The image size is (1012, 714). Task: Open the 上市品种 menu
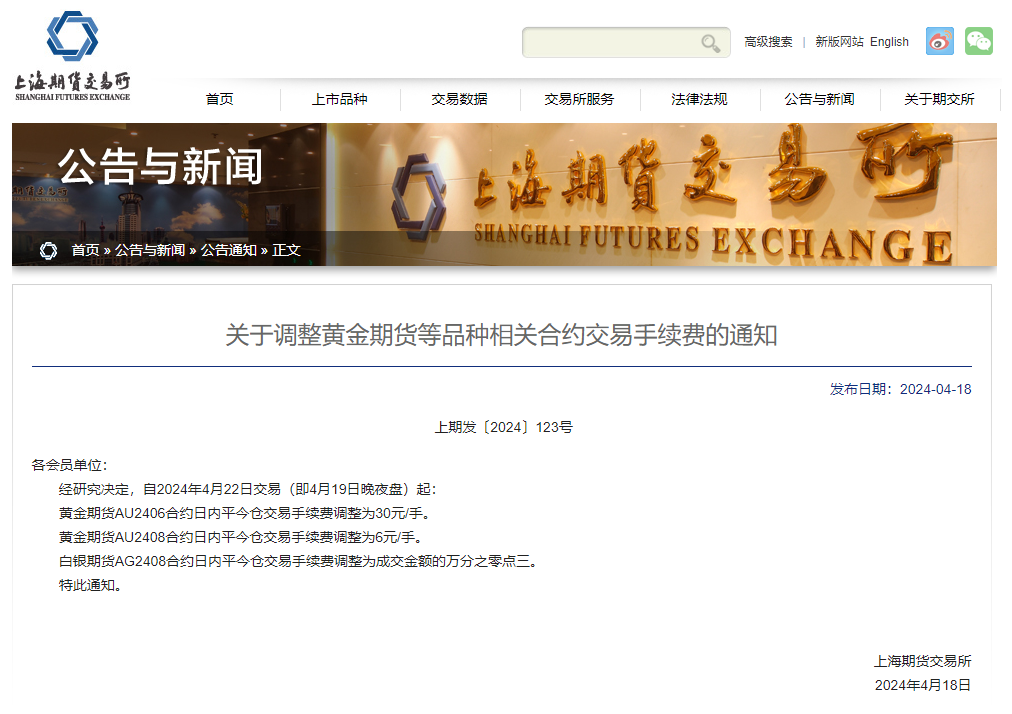(339, 99)
